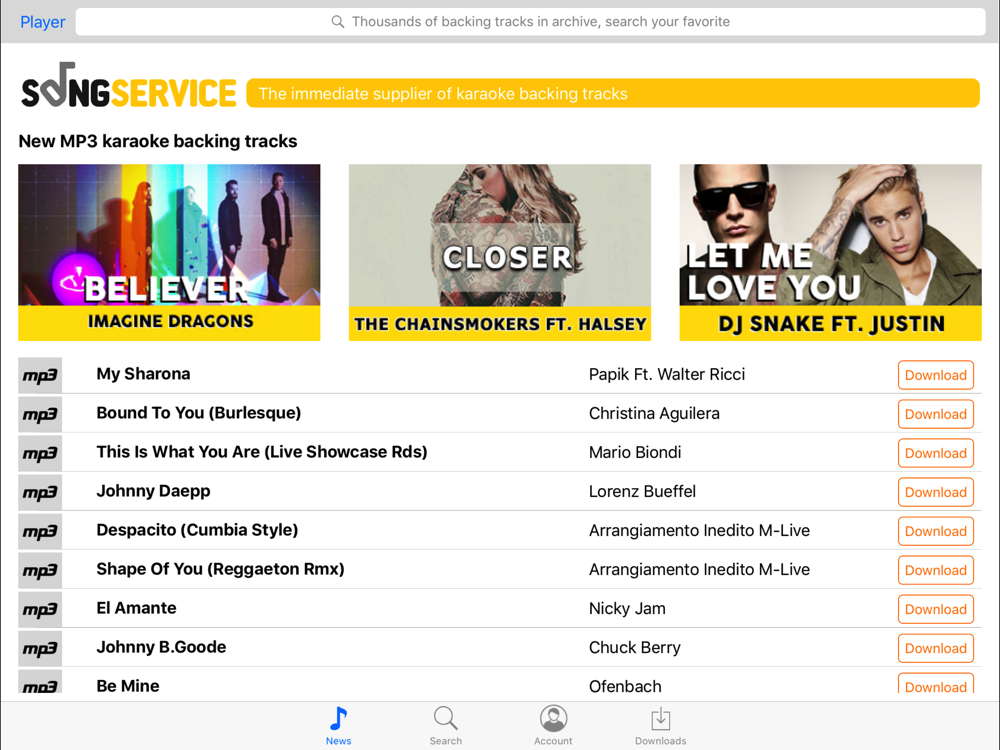This screenshot has height=750, width=1000.
Task: Select the title Bound To You (Burlesque)
Action: pyautogui.click(x=198, y=413)
